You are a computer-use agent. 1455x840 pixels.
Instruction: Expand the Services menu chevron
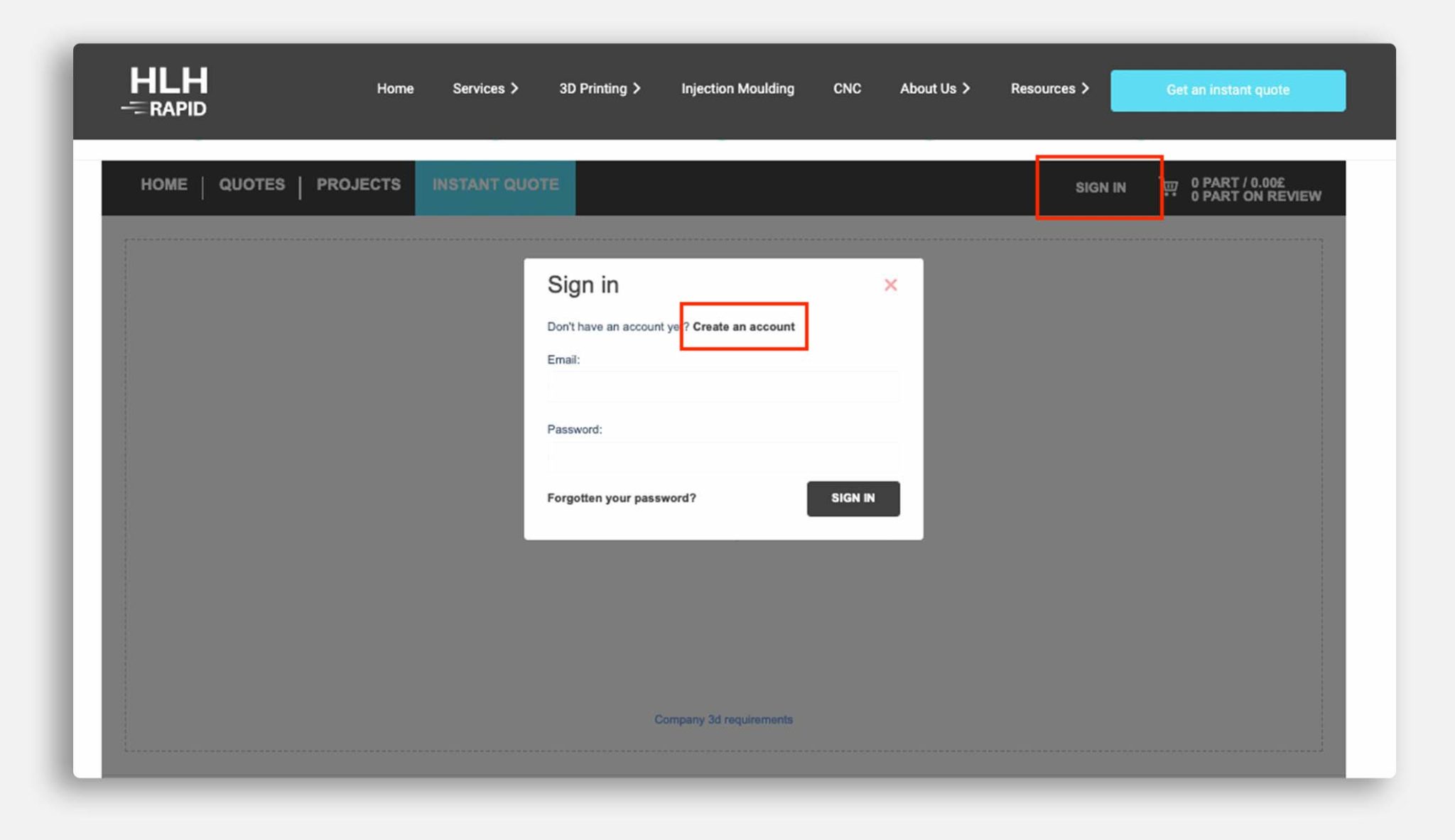pos(515,89)
